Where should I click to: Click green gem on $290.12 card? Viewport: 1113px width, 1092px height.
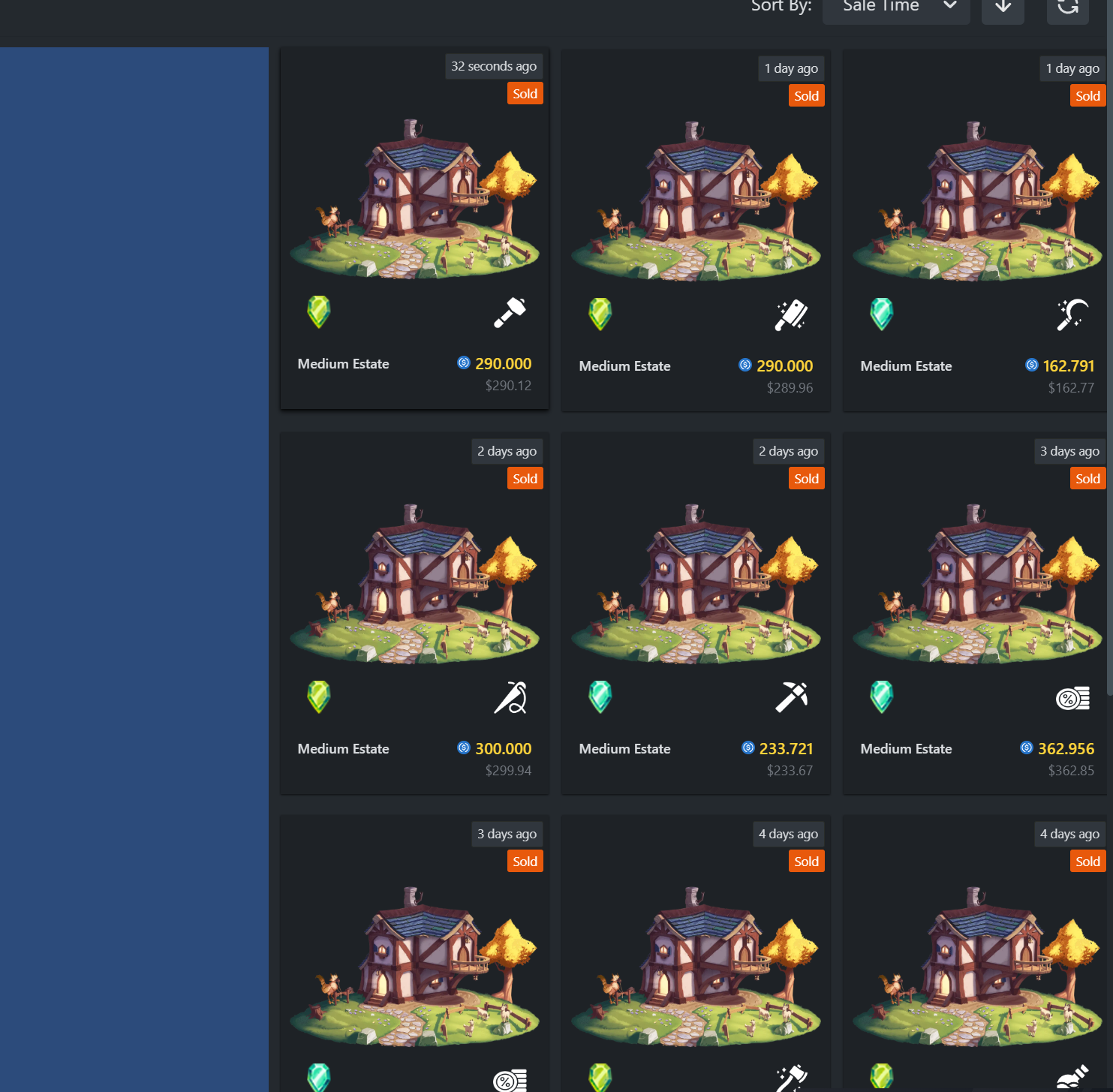pyautogui.click(x=319, y=312)
